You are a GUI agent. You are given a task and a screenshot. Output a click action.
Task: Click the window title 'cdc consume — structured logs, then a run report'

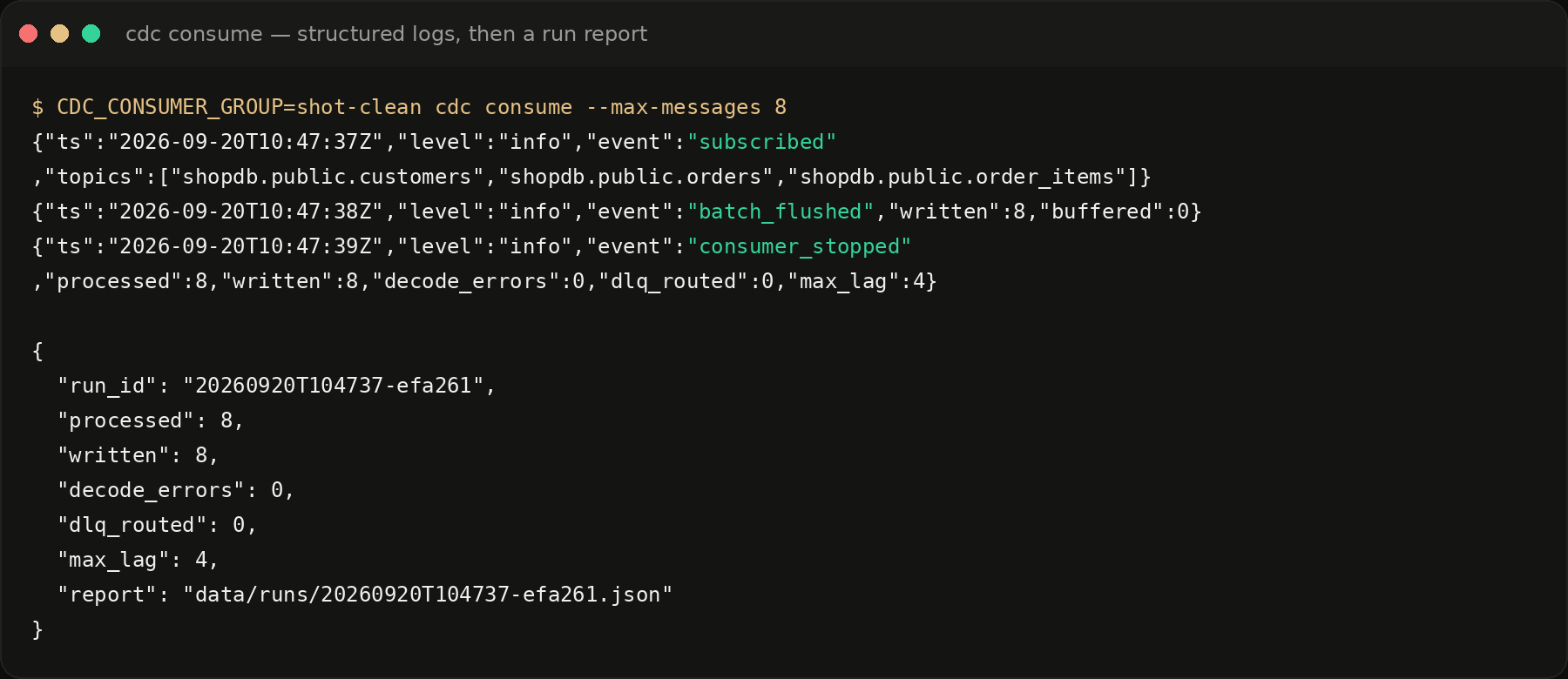click(386, 34)
